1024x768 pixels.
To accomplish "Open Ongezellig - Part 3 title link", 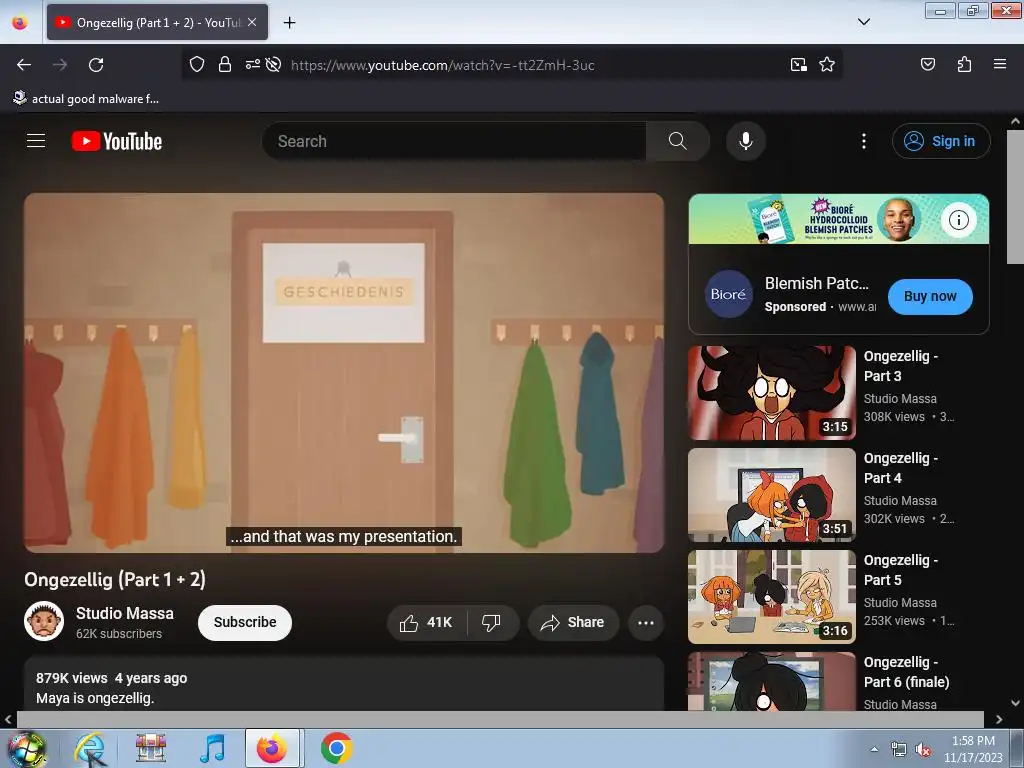I will point(901,366).
